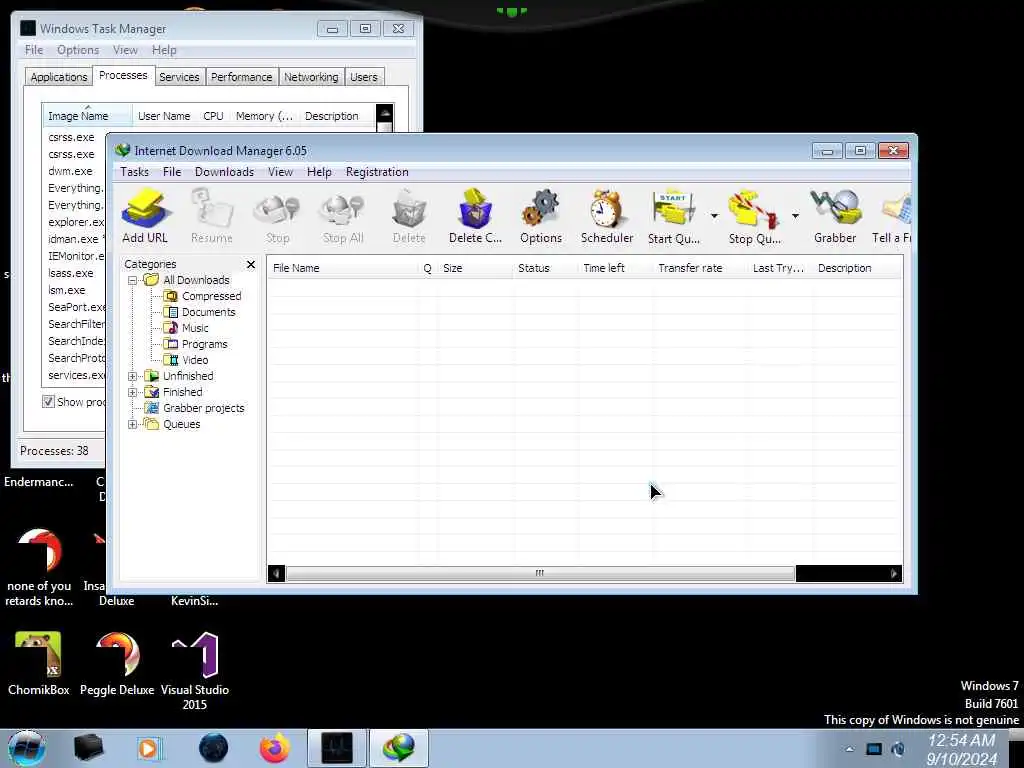Click the taskbar clock showing 12:54 AM
Screen dimensions: 1024x768
pyautogui.click(x=962, y=749)
